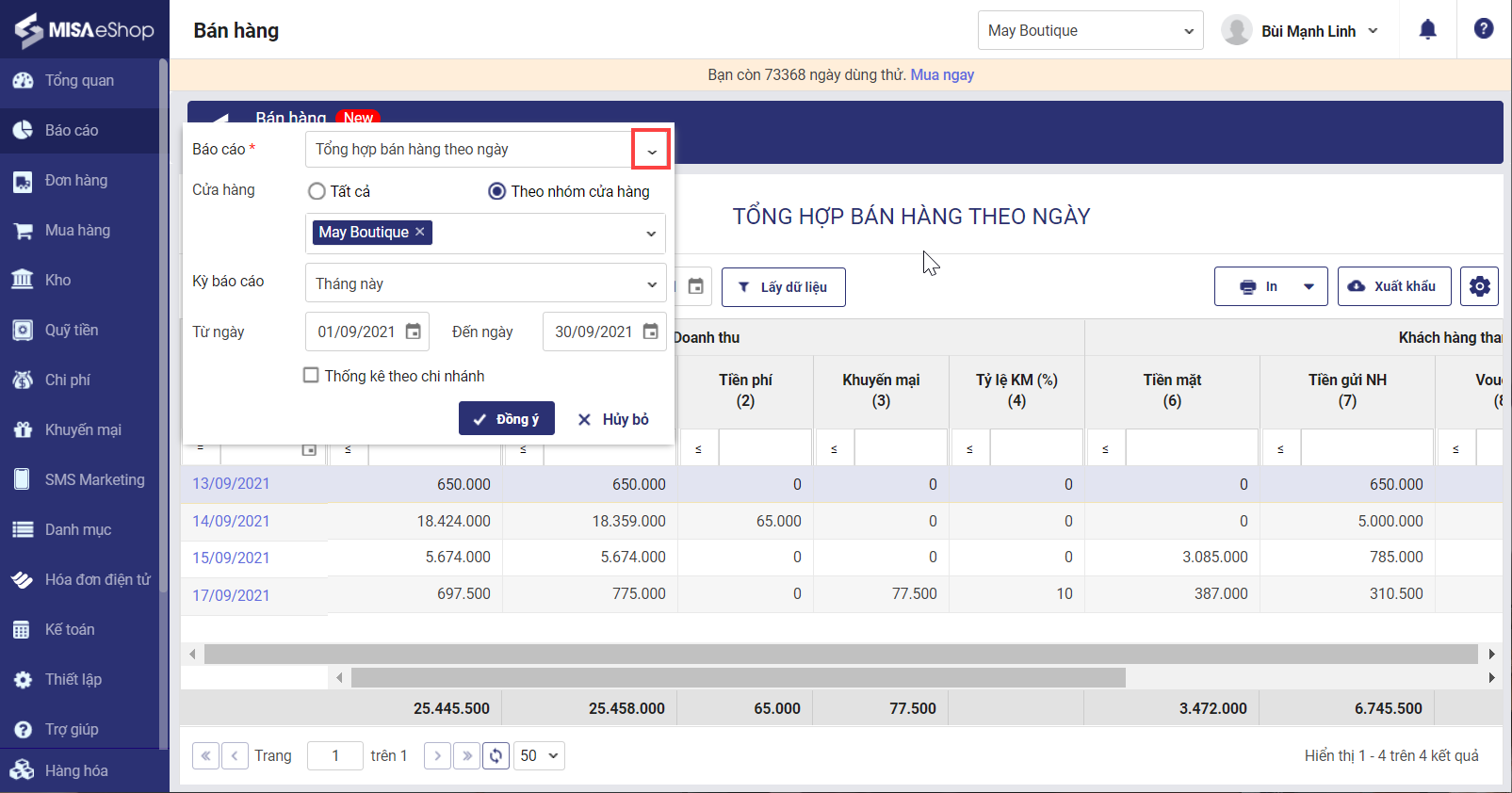Open the 13/09/2021 date row link

(x=231, y=483)
